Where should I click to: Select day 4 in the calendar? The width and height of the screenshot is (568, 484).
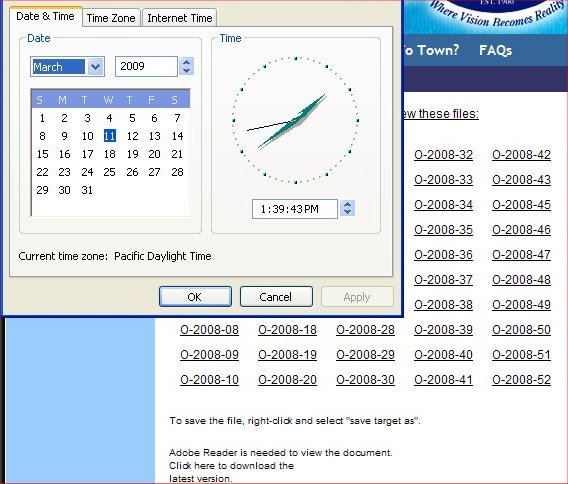coord(109,118)
